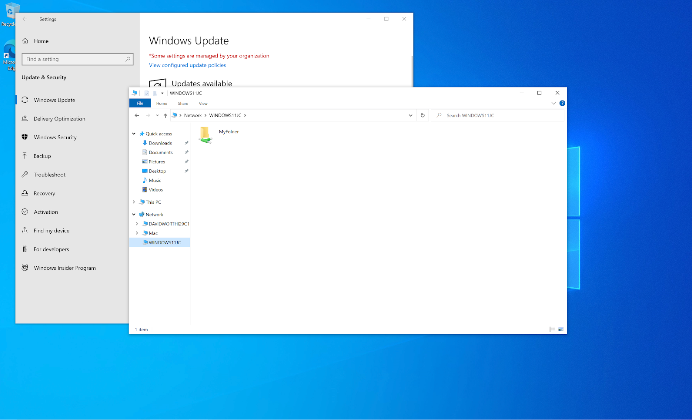
Task: Navigate back in File Explorer
Action: pos(137,115)
